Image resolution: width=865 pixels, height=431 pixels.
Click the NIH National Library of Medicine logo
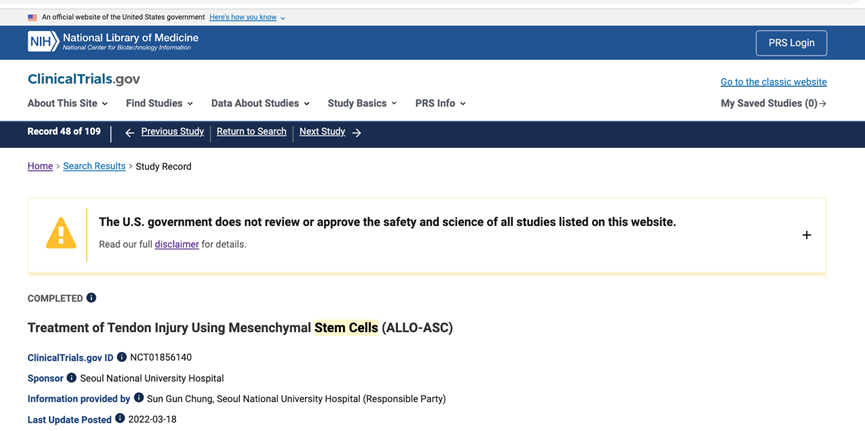pyautogui.click(x=113, y=41)
